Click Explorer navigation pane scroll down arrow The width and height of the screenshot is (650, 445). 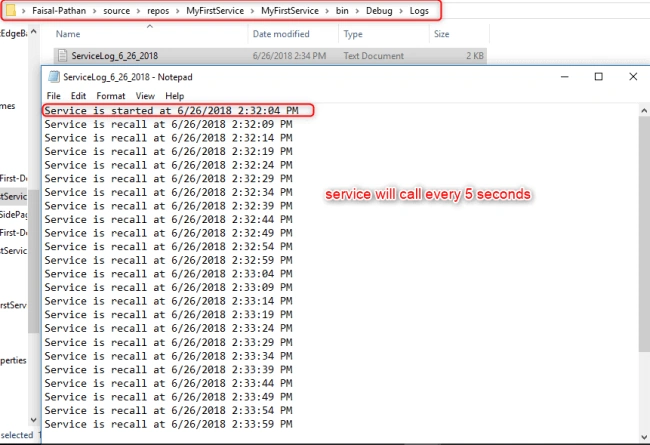(x=34, y=420)
